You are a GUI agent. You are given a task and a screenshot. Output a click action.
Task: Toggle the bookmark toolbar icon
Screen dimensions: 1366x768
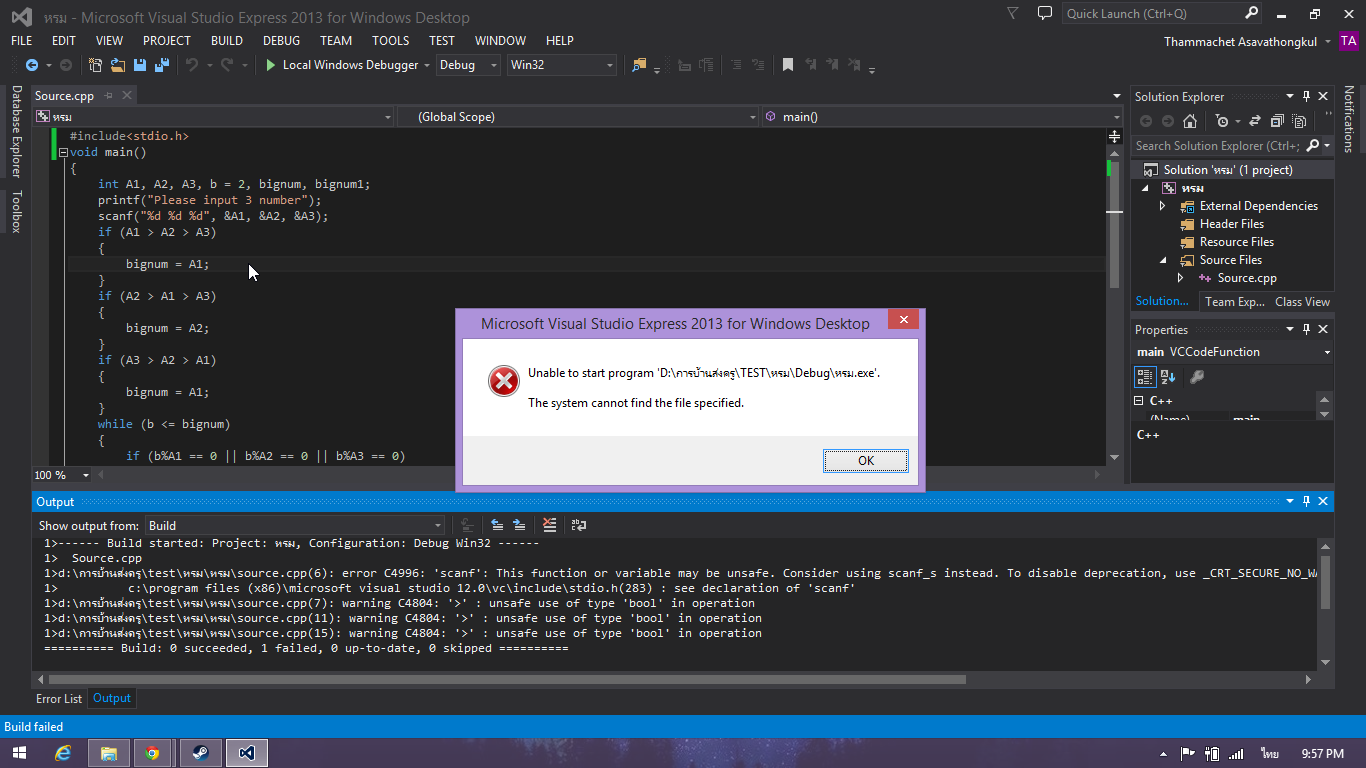pos(788,65)
